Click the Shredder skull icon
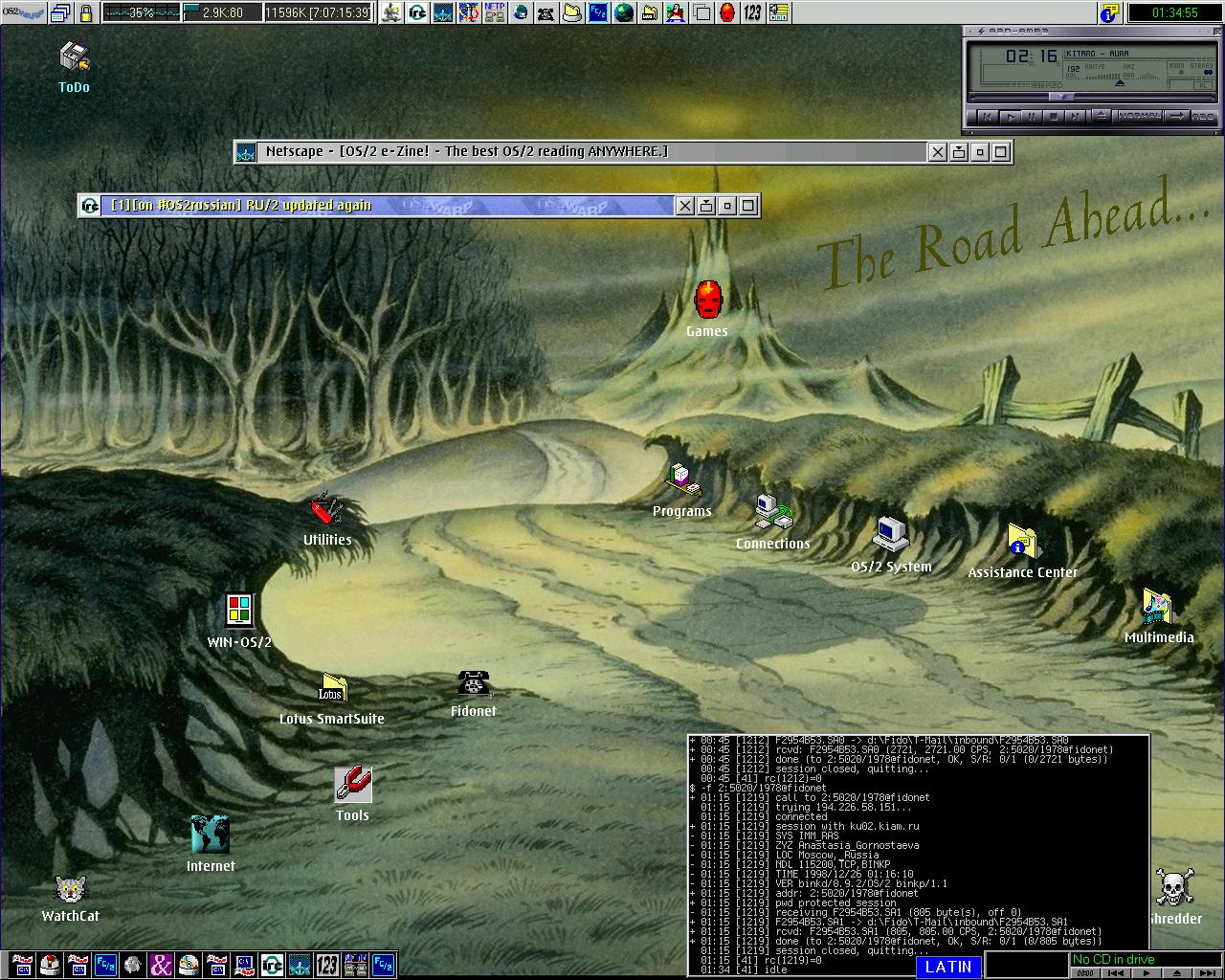Image resolution: width=1225 pixels, height=980 pixels. point(1175,887)
